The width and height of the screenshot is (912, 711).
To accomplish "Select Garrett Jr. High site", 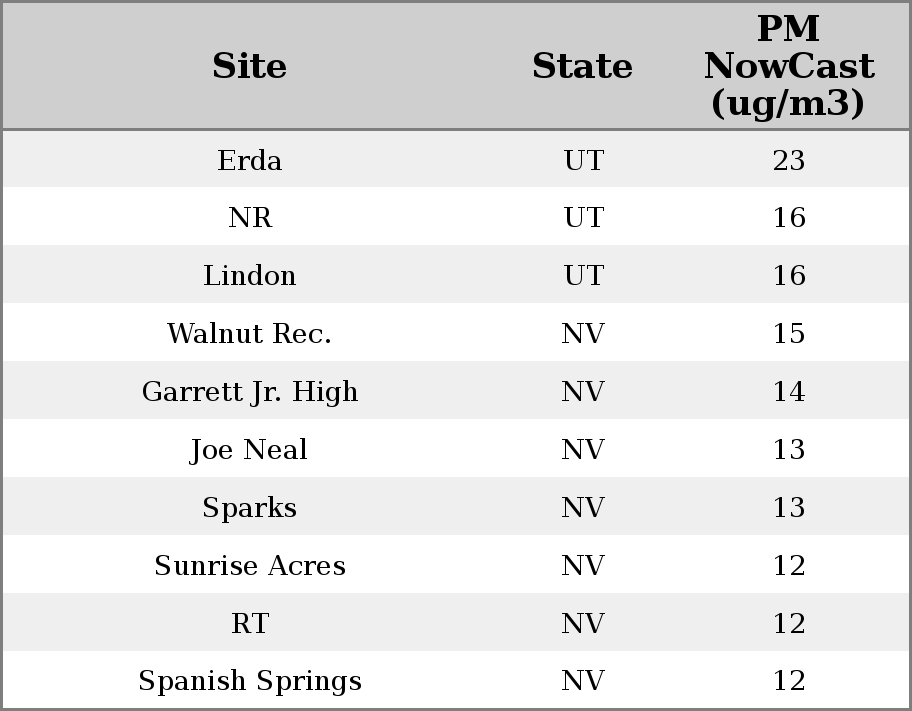I will (x=250, y=392).
